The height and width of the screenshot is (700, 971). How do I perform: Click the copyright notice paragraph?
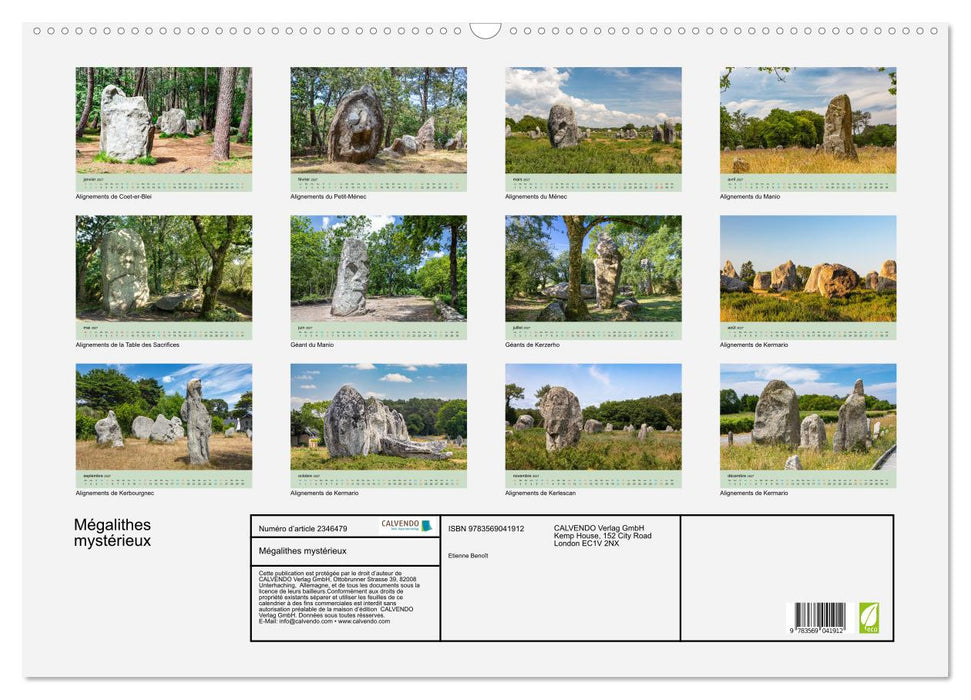[x=339, y=597]
